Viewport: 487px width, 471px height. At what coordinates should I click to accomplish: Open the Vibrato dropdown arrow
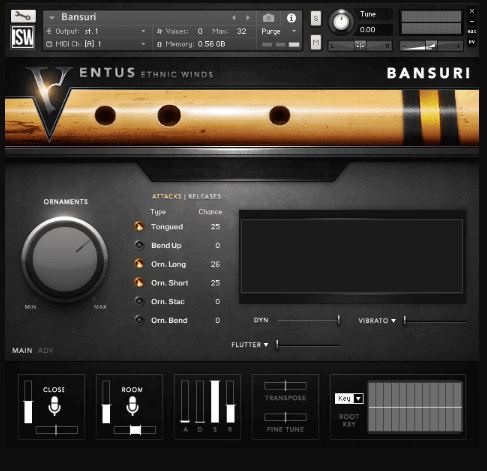point(393,321)
